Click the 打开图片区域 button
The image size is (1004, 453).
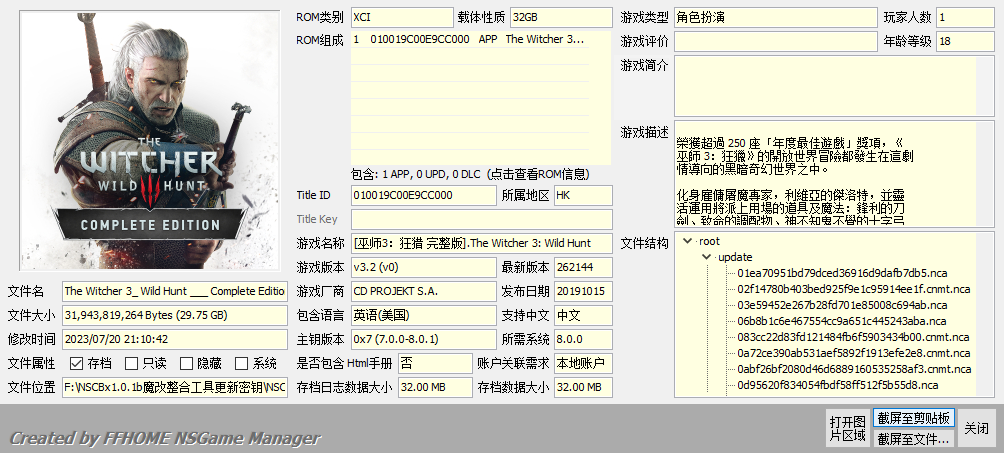coord(848,429)
